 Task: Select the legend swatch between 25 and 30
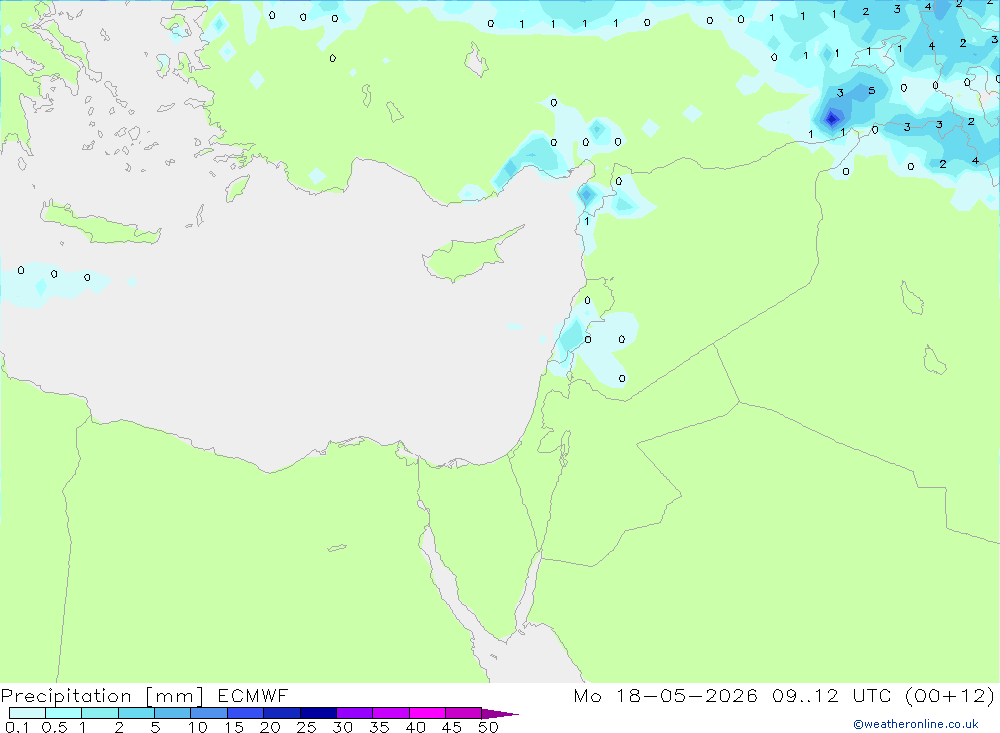point(318,713)
